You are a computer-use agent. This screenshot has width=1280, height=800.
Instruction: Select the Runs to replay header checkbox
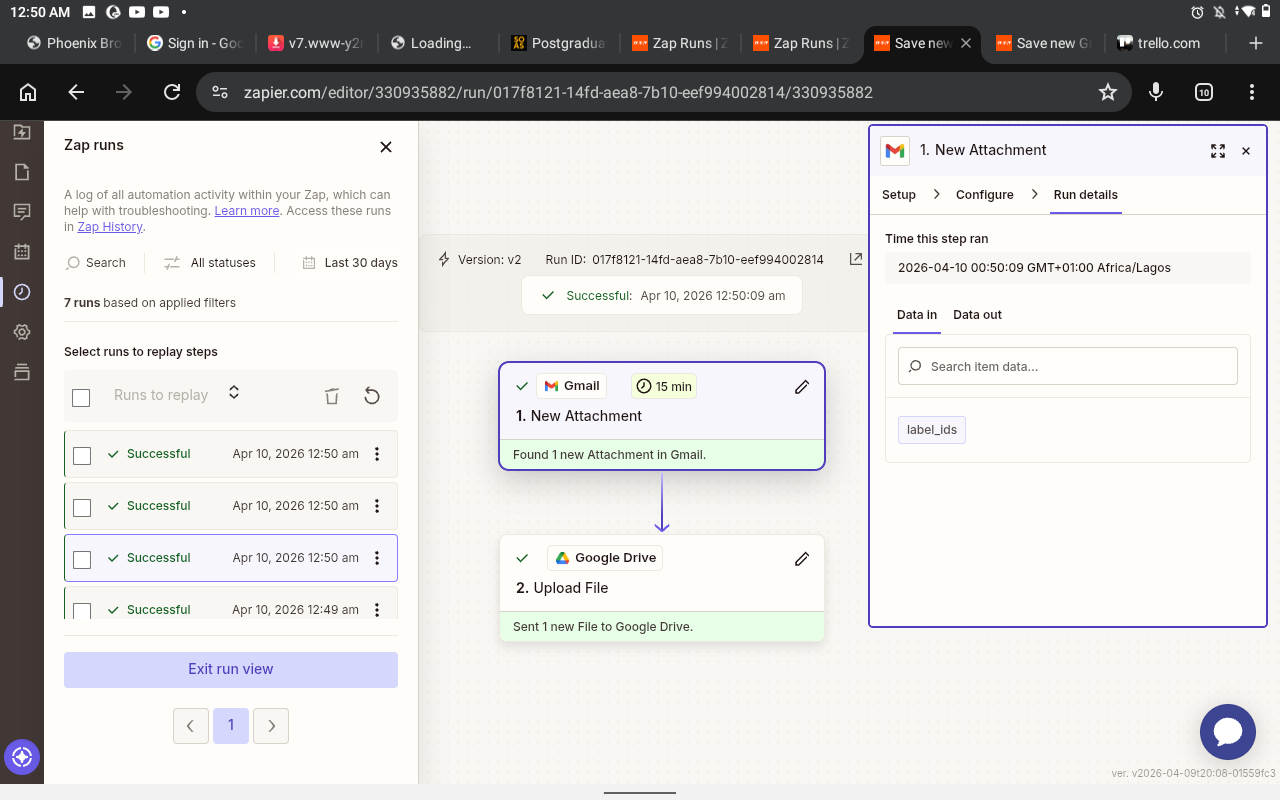(x=81, y=396)
